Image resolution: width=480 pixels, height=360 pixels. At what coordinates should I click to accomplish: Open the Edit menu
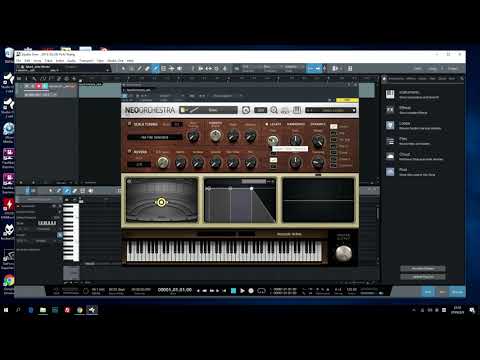(27, 61)
